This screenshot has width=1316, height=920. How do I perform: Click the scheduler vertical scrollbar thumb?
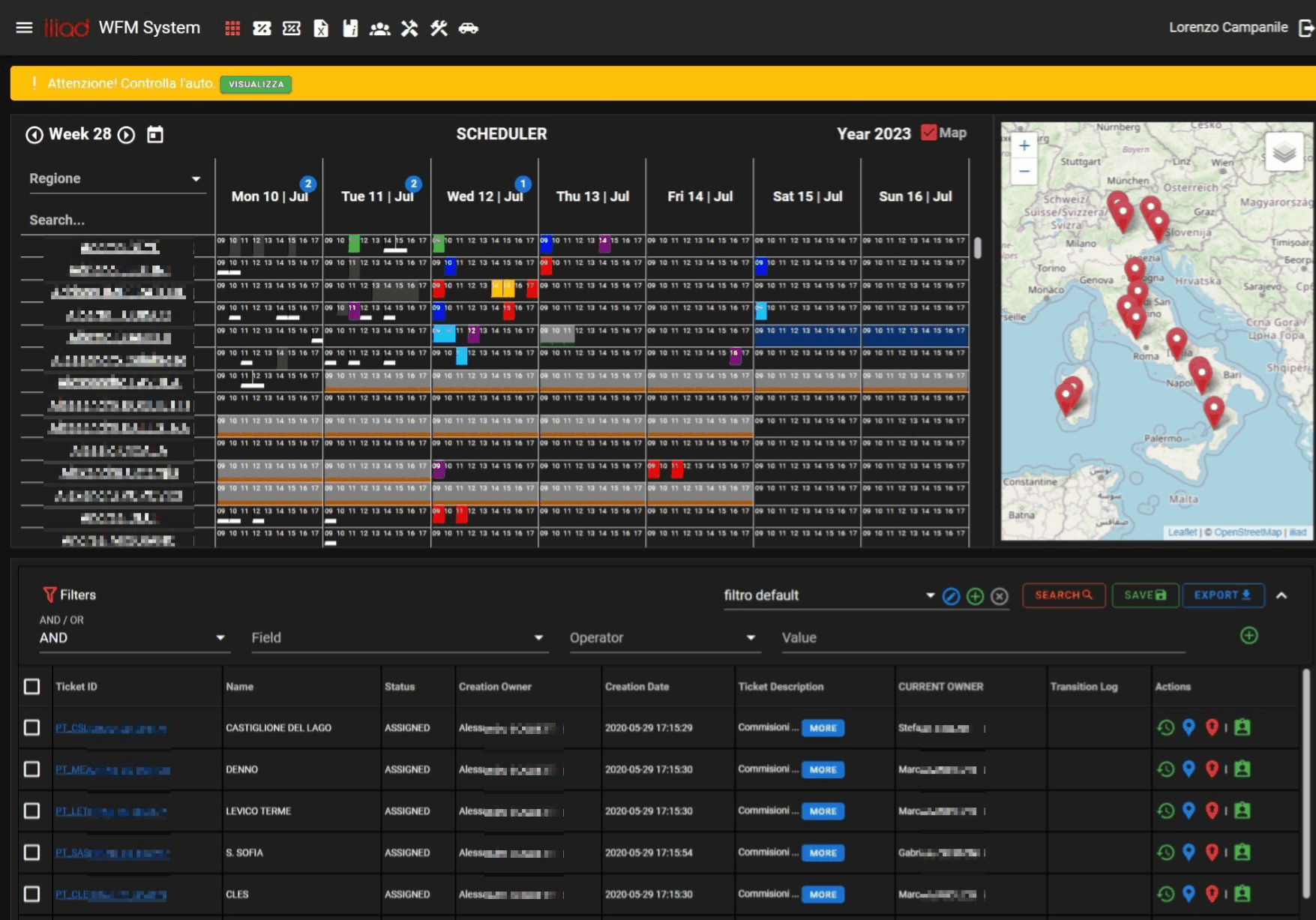point(978,248)
